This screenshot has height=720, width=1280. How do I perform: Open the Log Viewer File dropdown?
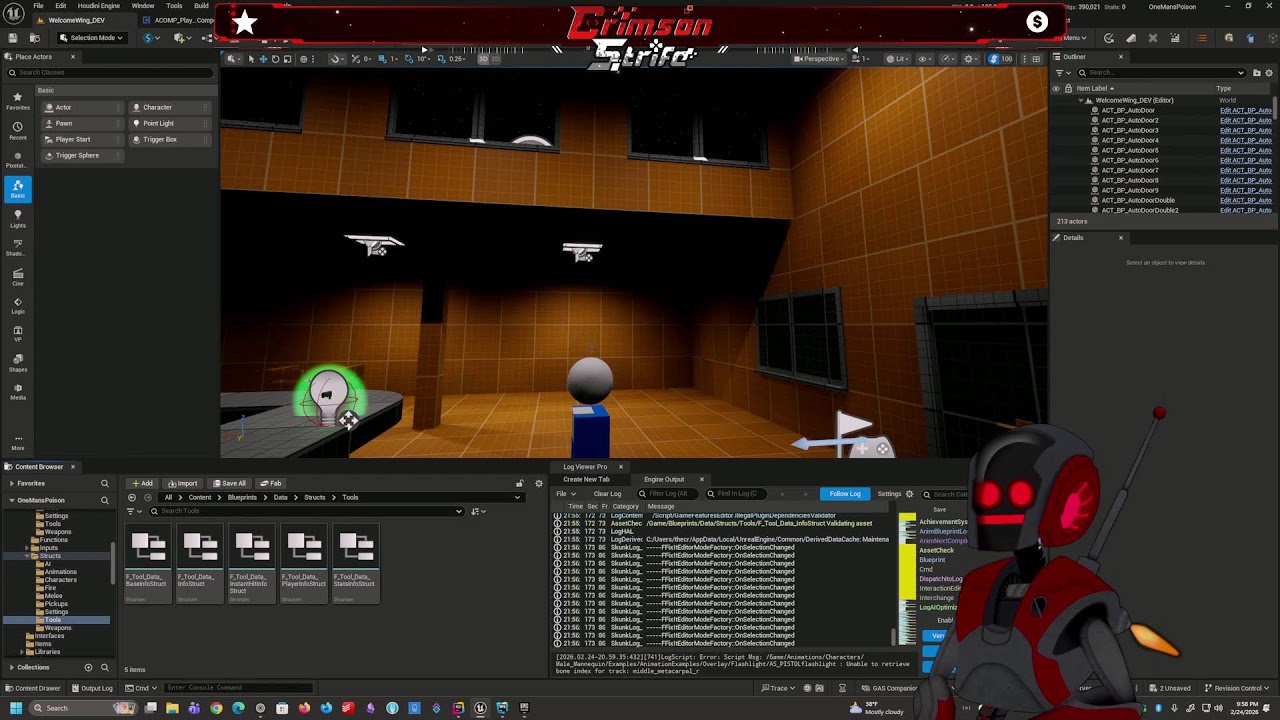tap(565, 494)
